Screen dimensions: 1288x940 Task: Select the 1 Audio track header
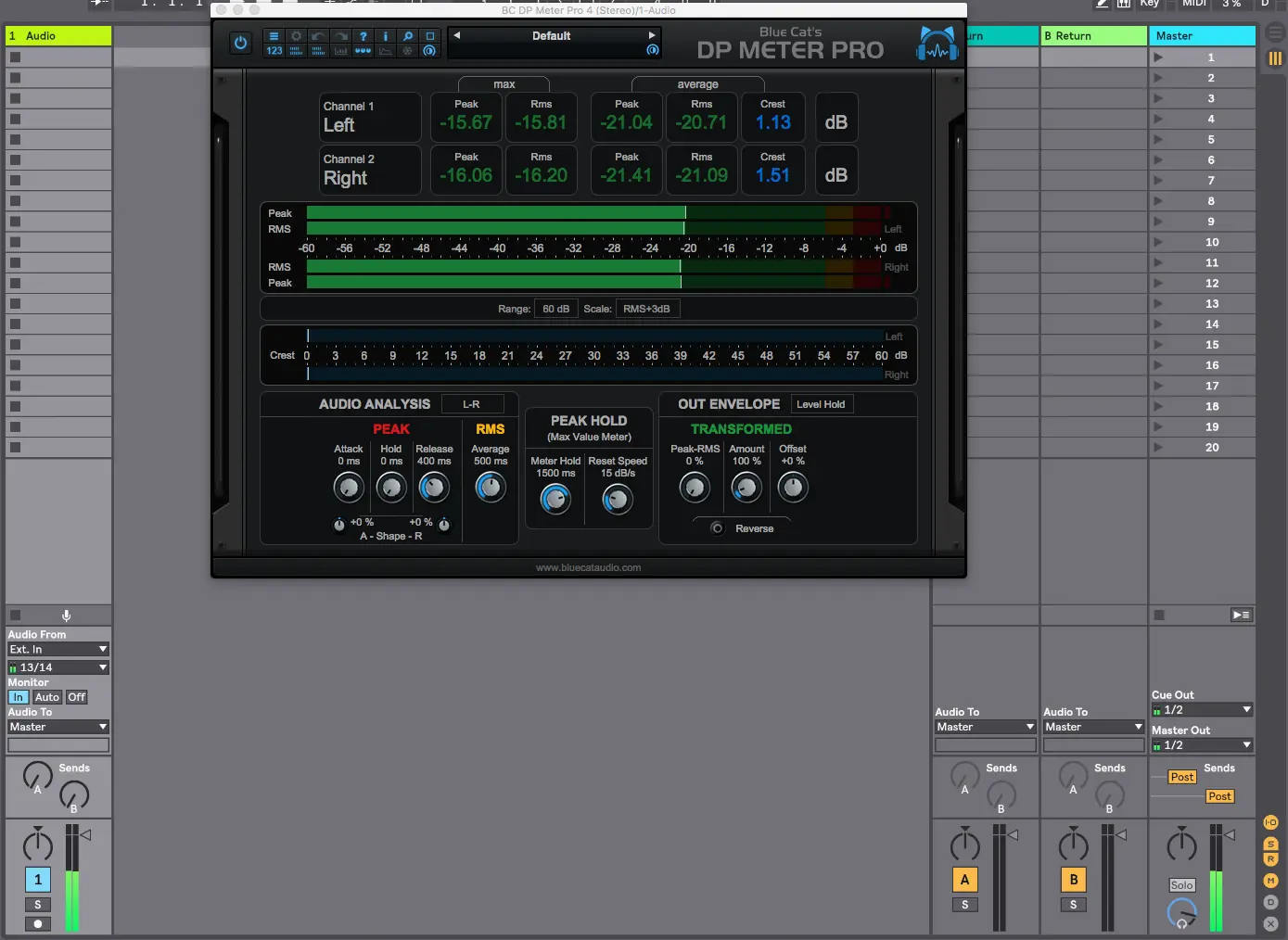[58, 36]
